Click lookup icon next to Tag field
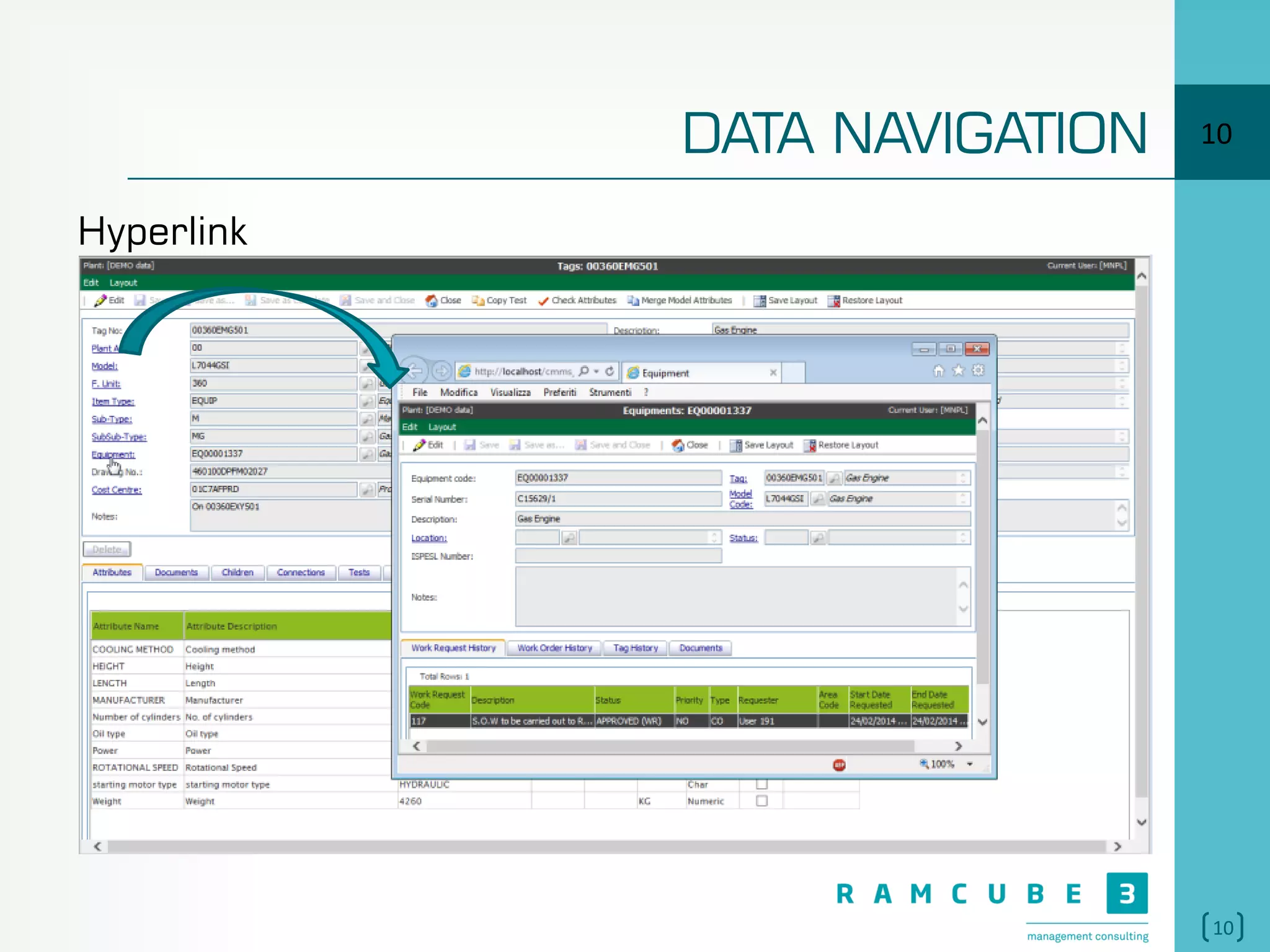 point(835,478)
